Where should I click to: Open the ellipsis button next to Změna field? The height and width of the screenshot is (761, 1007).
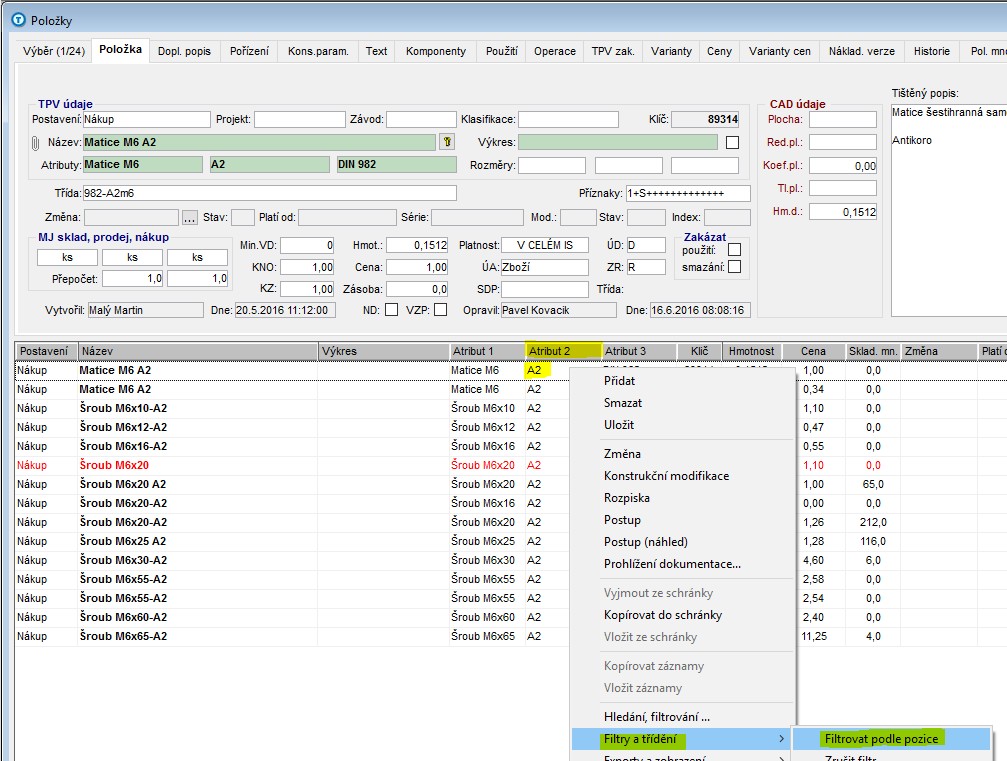click(189, 218)
